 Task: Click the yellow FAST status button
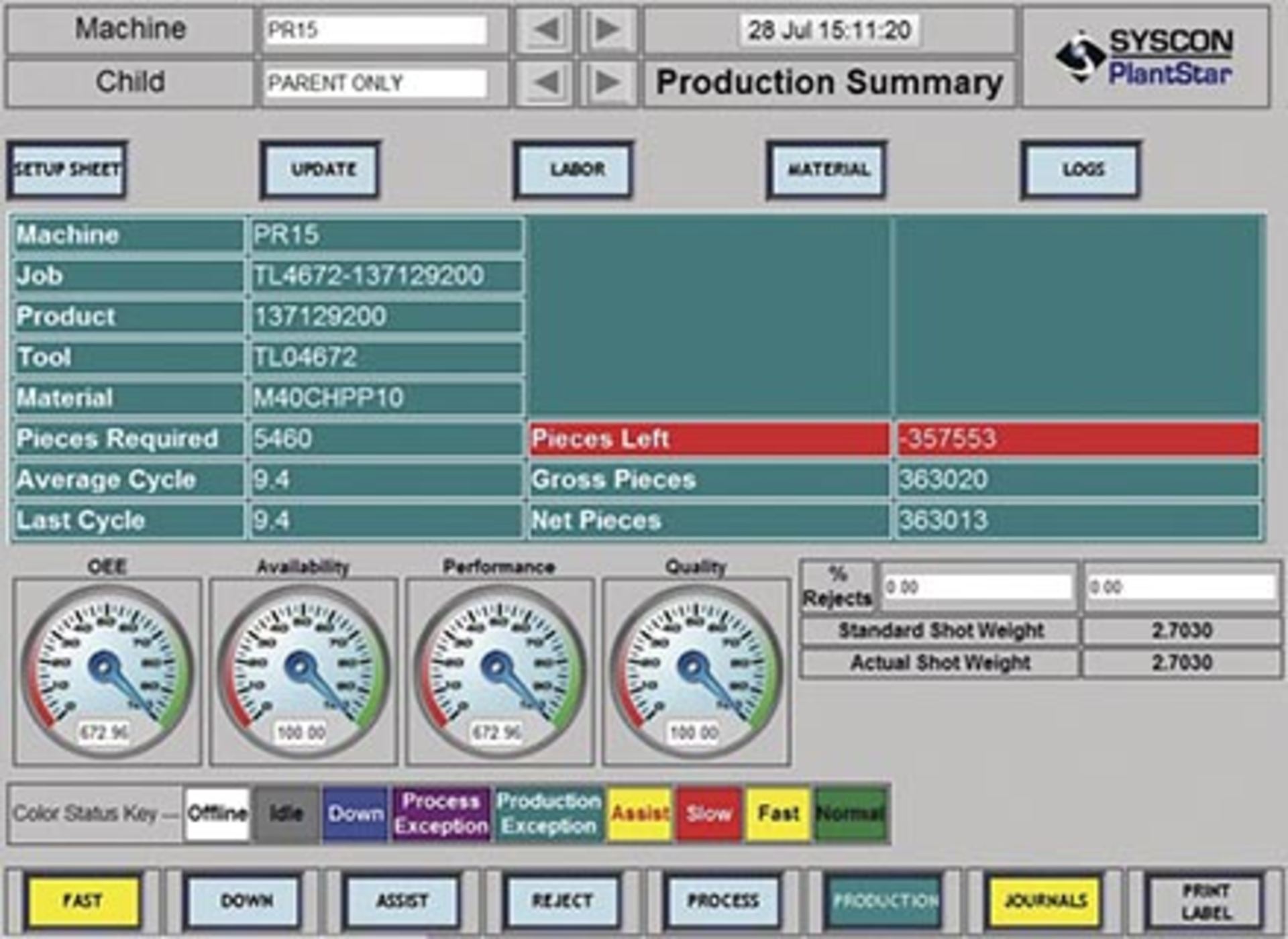(x=84, y=902)
